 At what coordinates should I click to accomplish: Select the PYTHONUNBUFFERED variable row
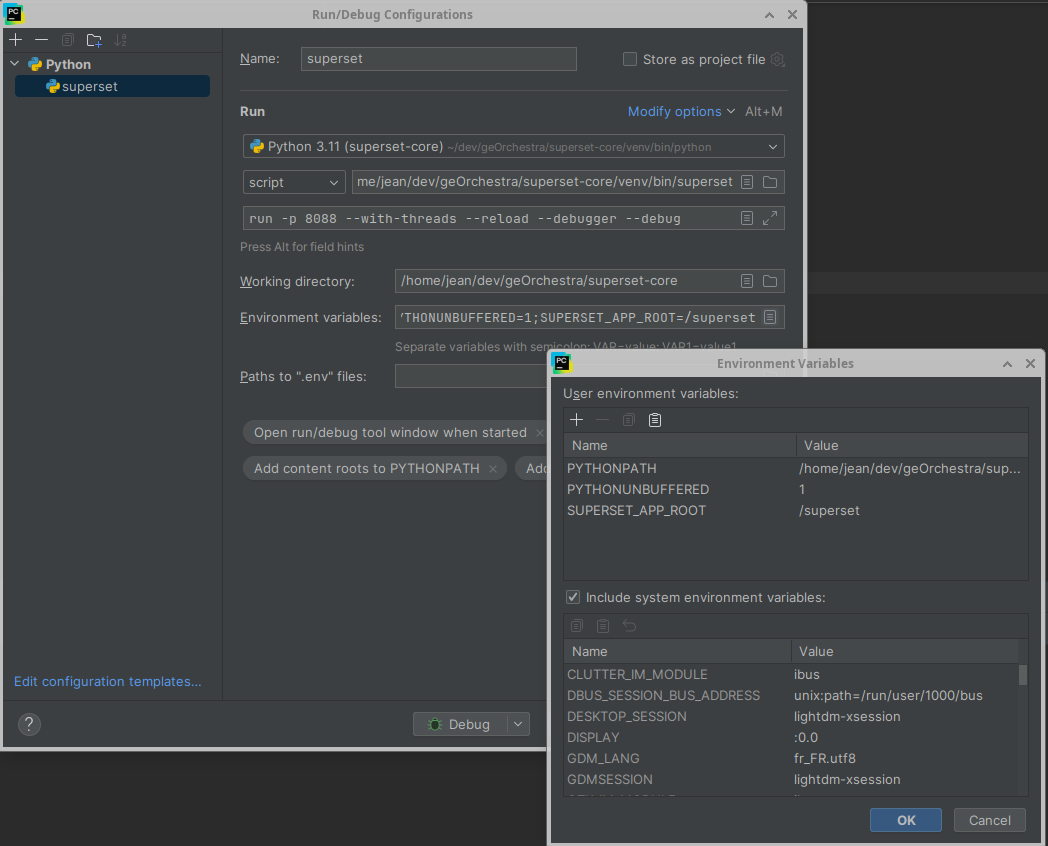click(x=795, y=490)
